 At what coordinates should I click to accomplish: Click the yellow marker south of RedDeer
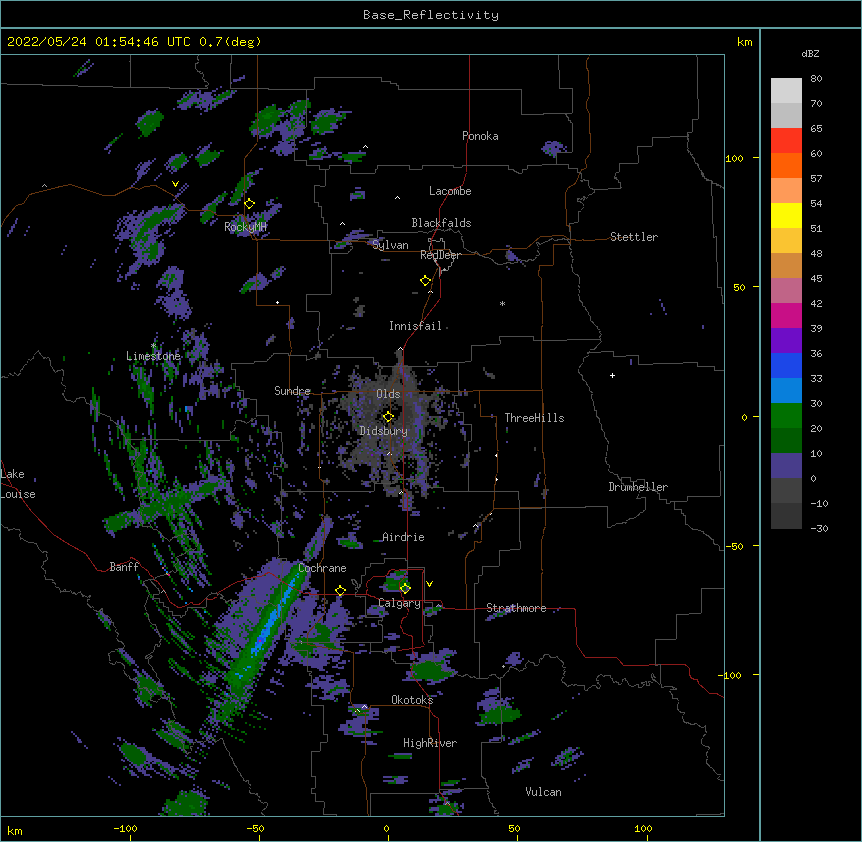pos(426,281)
